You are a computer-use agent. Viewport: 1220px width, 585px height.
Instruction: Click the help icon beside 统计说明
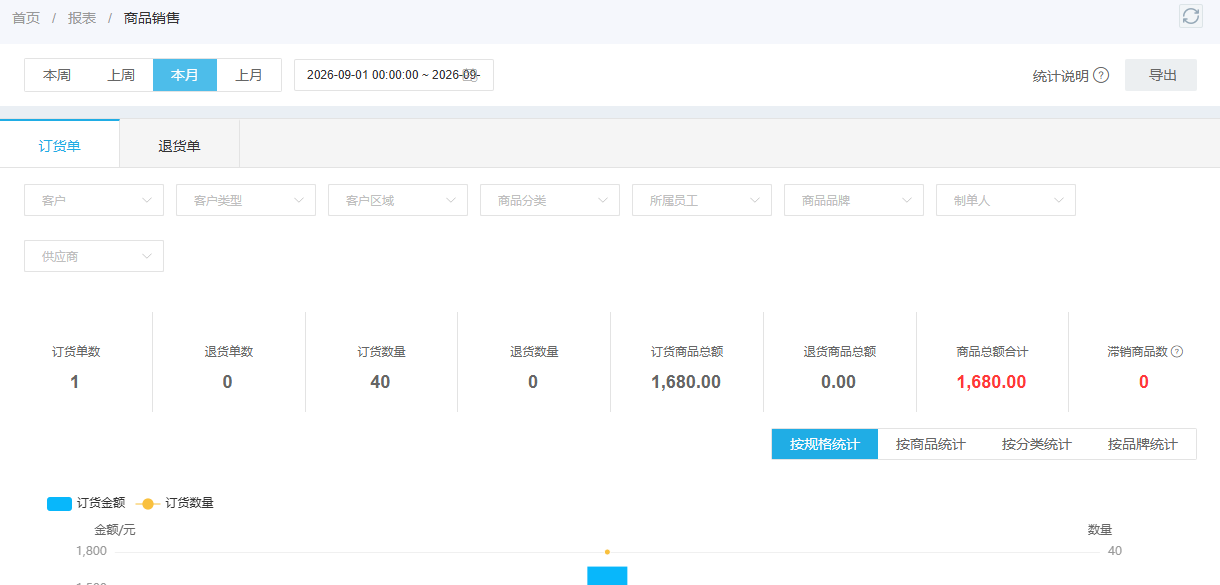pyautogui.click(x=1101, y=75)
